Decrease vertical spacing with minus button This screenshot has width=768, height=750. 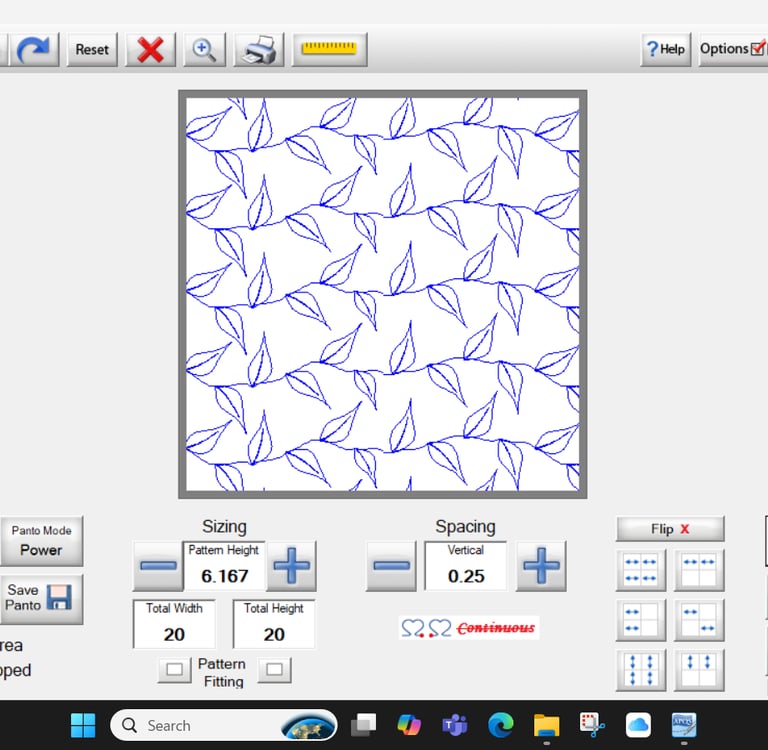pyautogui.click(x=391, y=566)
